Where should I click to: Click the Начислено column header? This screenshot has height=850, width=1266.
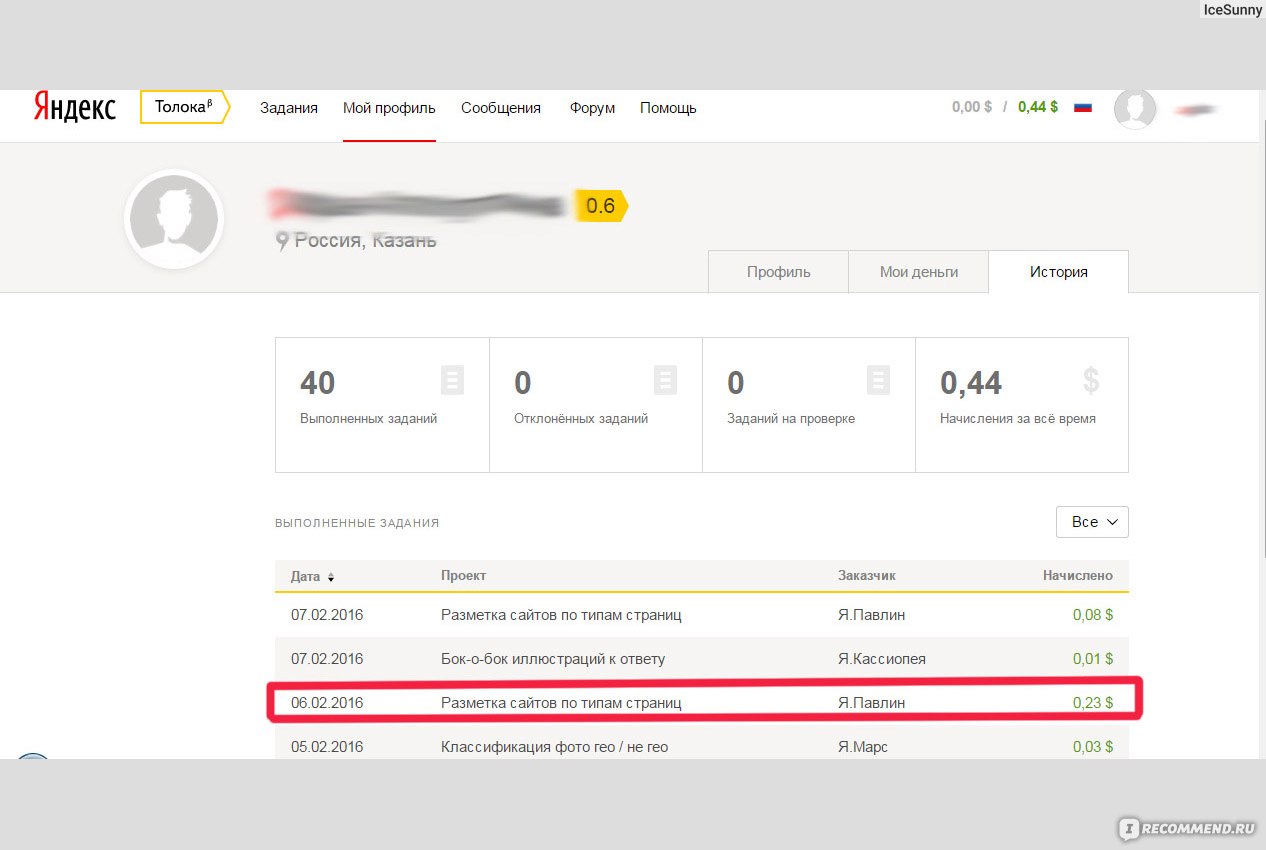point(1078,576)
